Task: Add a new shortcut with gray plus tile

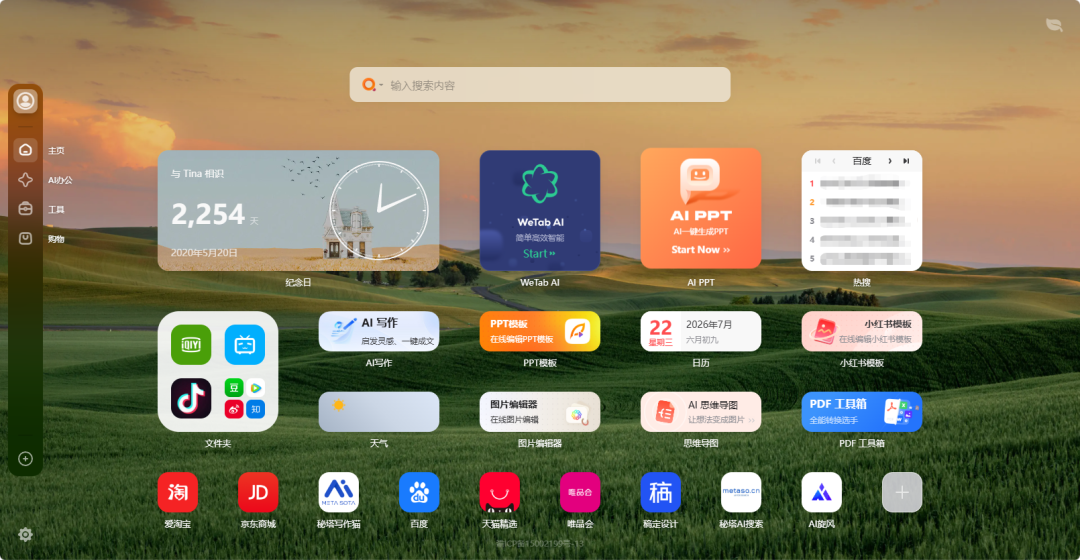Action: click(x=902, y=492)
